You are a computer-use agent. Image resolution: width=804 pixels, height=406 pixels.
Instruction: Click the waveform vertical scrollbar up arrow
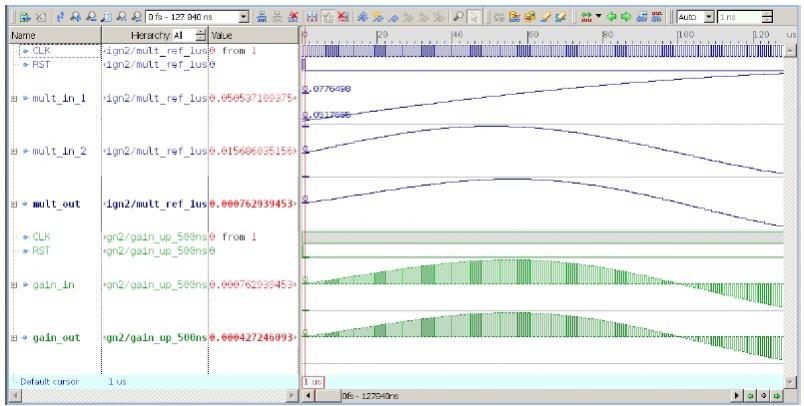[790, 50]
